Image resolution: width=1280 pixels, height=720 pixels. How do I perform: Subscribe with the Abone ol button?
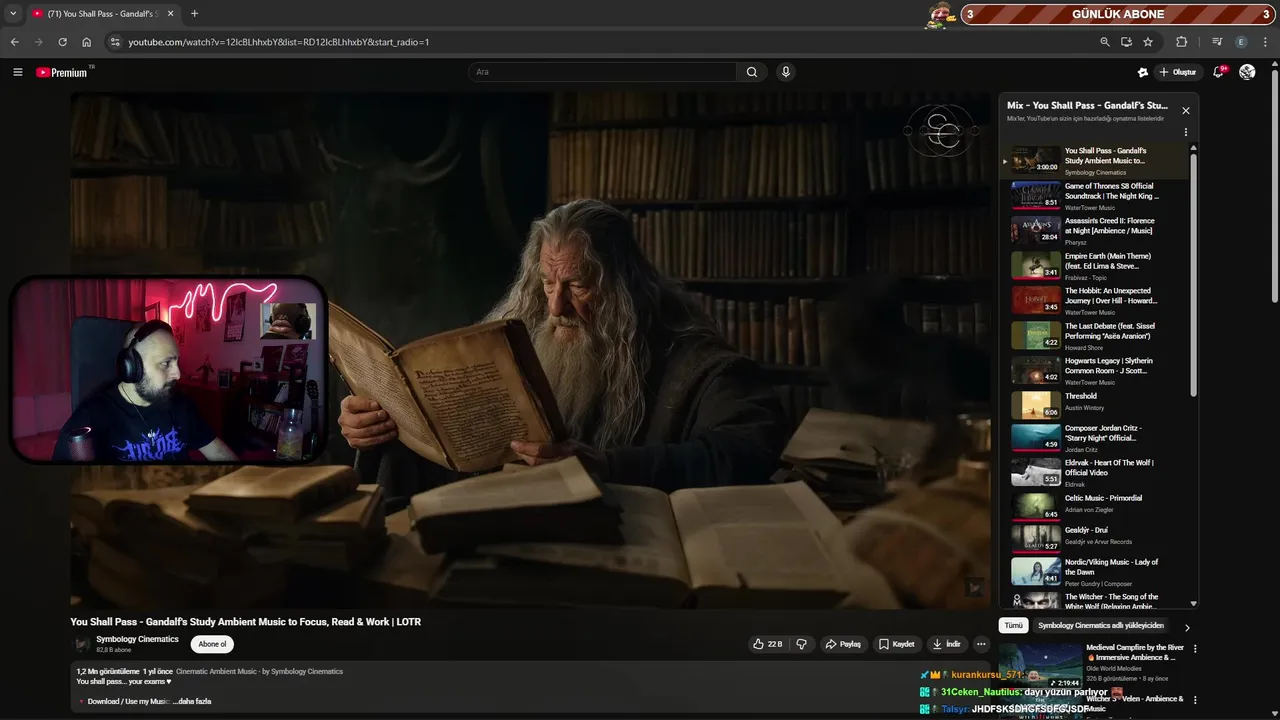(212, 644)
